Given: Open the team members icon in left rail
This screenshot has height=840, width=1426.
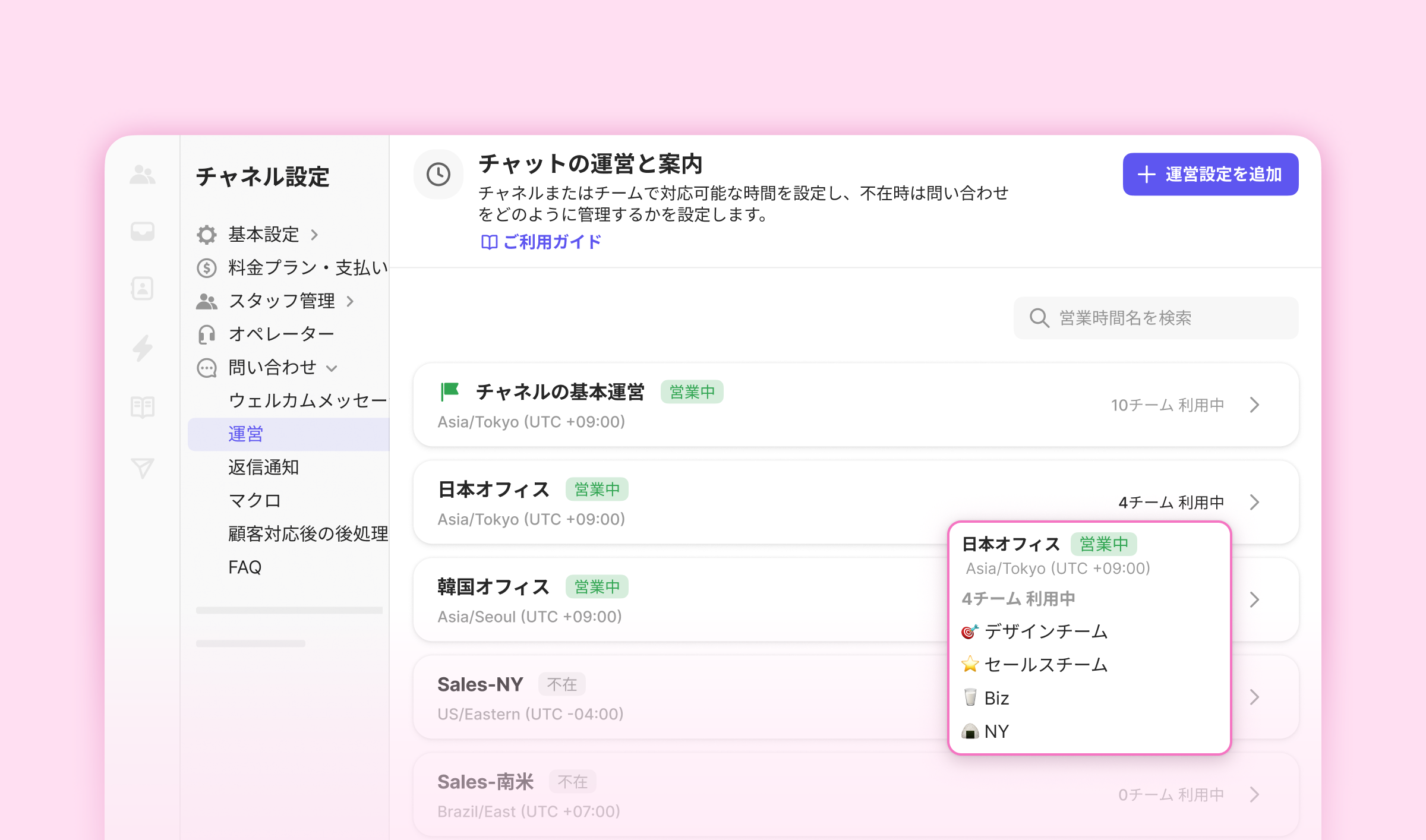Looking at the screenshot, I should pos(143,175).
